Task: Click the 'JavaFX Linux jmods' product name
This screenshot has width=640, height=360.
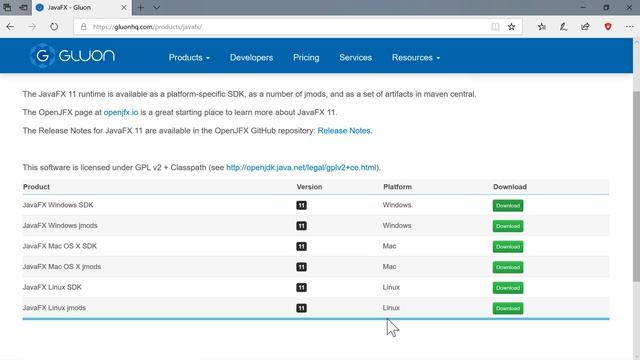Action: (x=54, y=307)
